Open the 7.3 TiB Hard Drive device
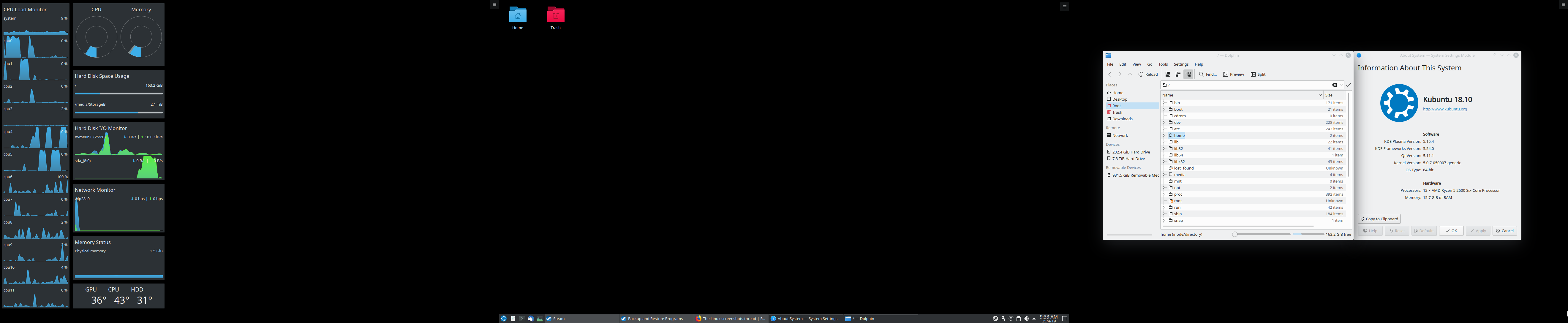The height and width of the screenshot is (323, 1568). pyautogui.click(x=1132, y=159)
